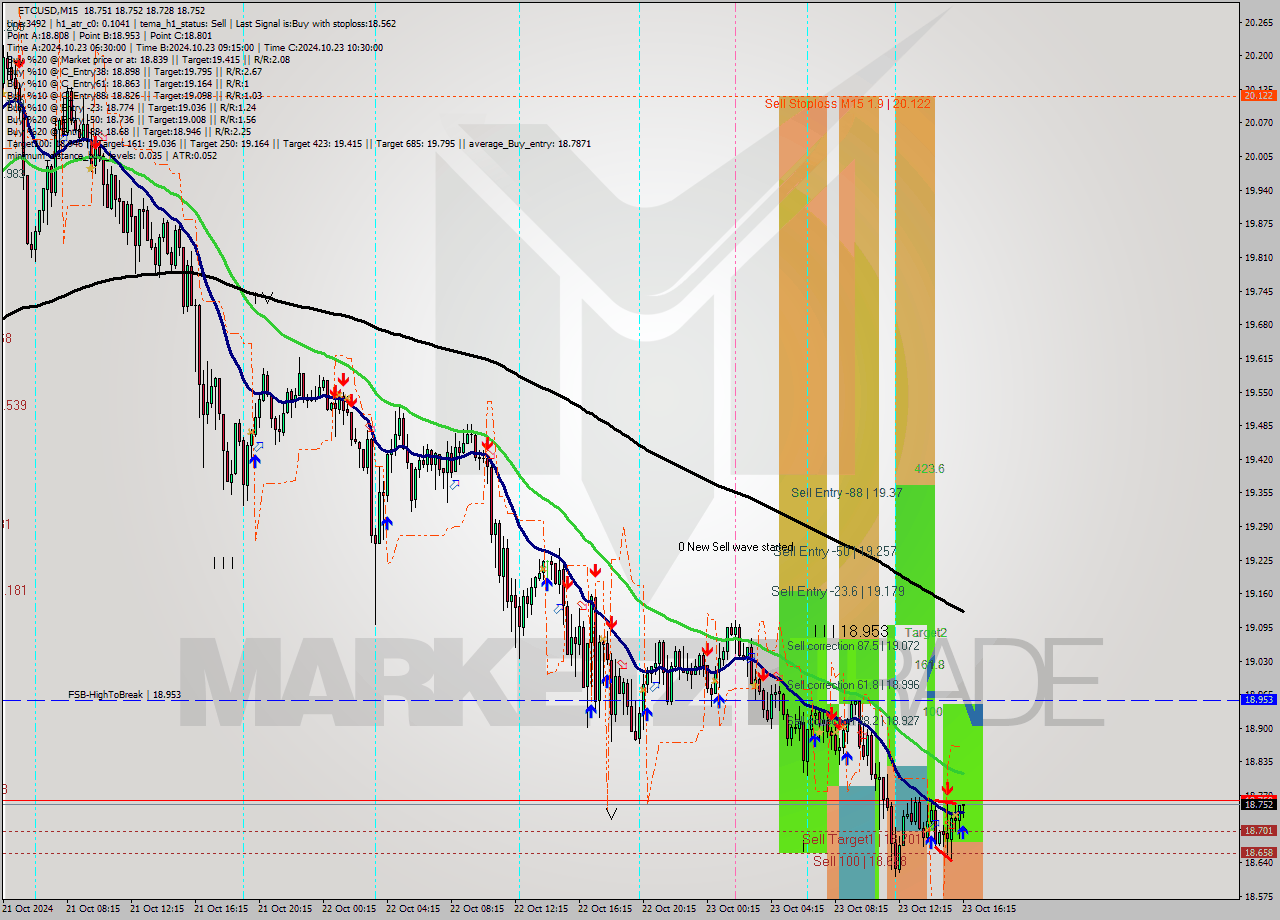Viewport: 1280px width, 920px height.
Task: Click the line showing R/R:2.67
Action: 134,71
